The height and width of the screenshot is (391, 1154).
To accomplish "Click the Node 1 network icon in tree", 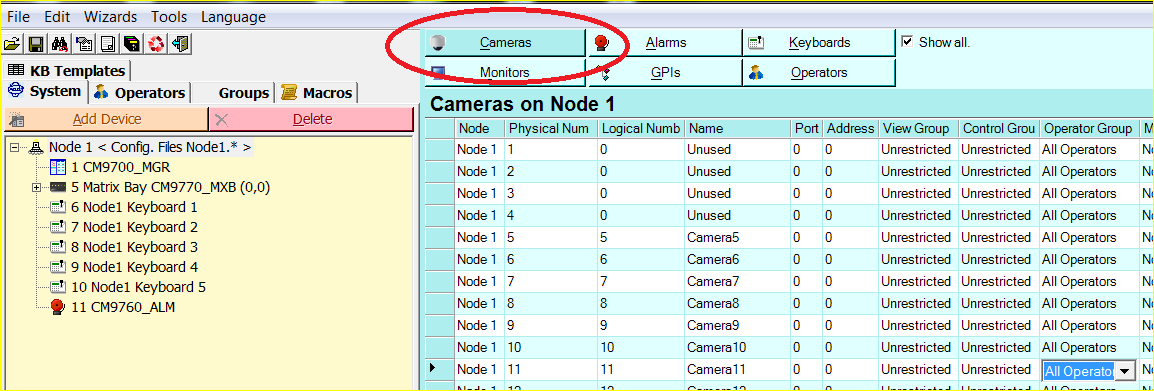I will tap(35, 148).
